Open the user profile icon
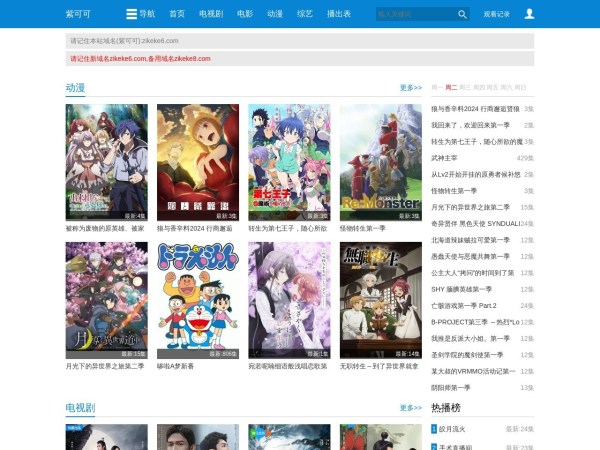This screenshot has height=450, width=600. pyautogui.click(x=529, y=14)
